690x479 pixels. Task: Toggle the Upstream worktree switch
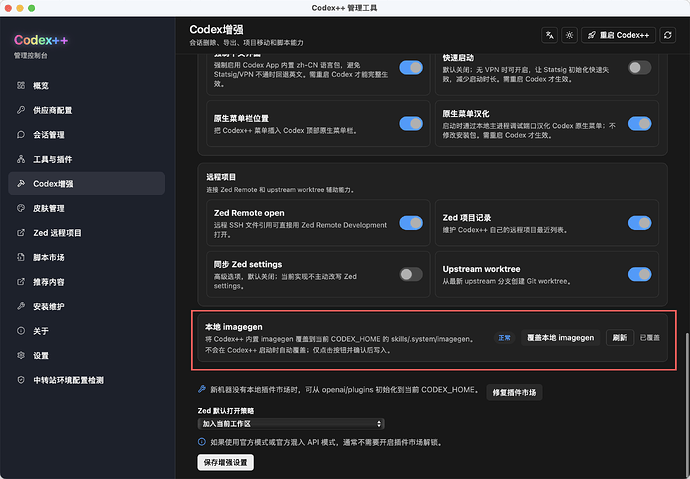click(x=639, y=274)
